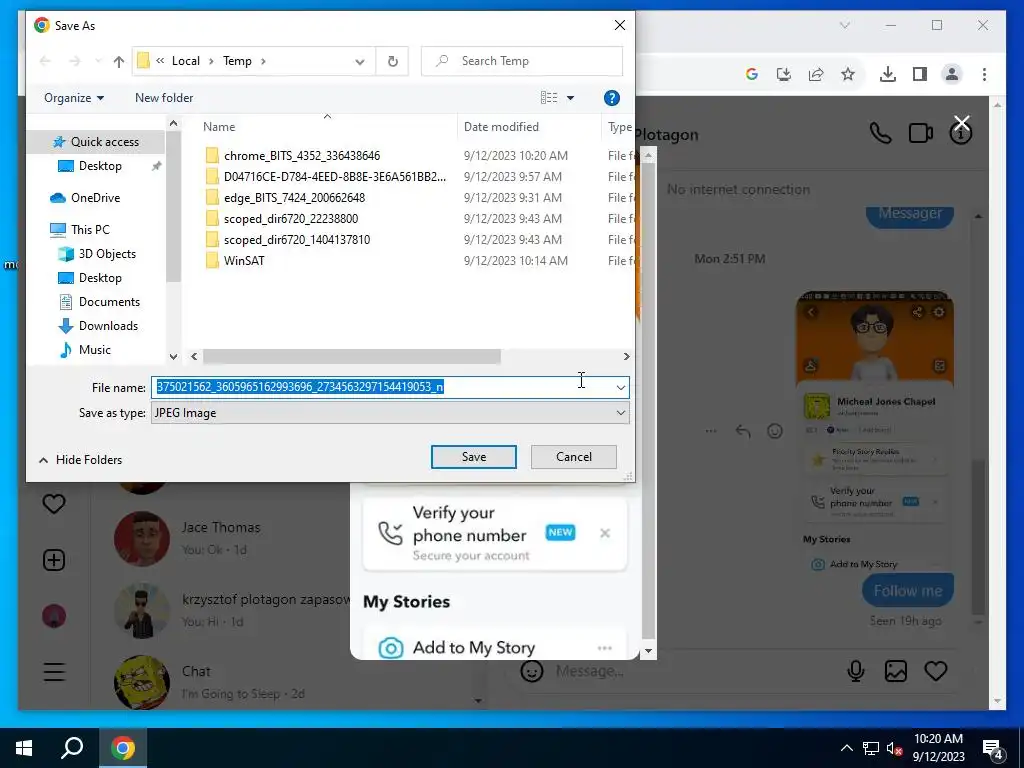Select the D04716CE-D784-4EED folder
Image resolution: width=1024 pixels, height=768 pixels.
335,176
